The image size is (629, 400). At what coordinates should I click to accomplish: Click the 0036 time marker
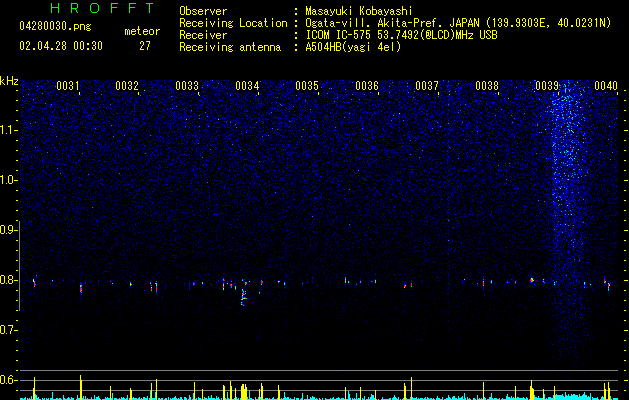[x=367, y=86]
